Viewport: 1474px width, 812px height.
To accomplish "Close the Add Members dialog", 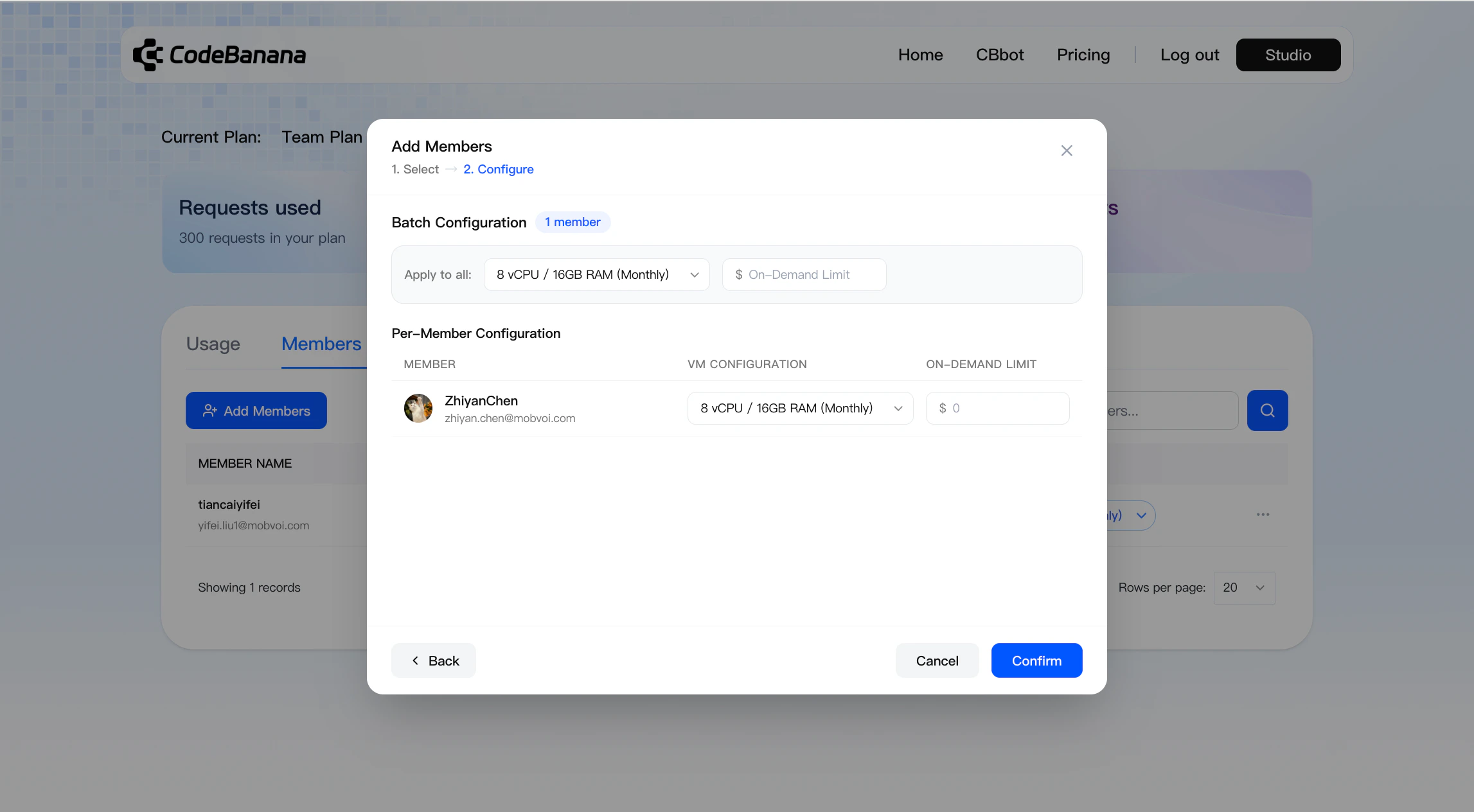I will click(x=1067, y=150).
